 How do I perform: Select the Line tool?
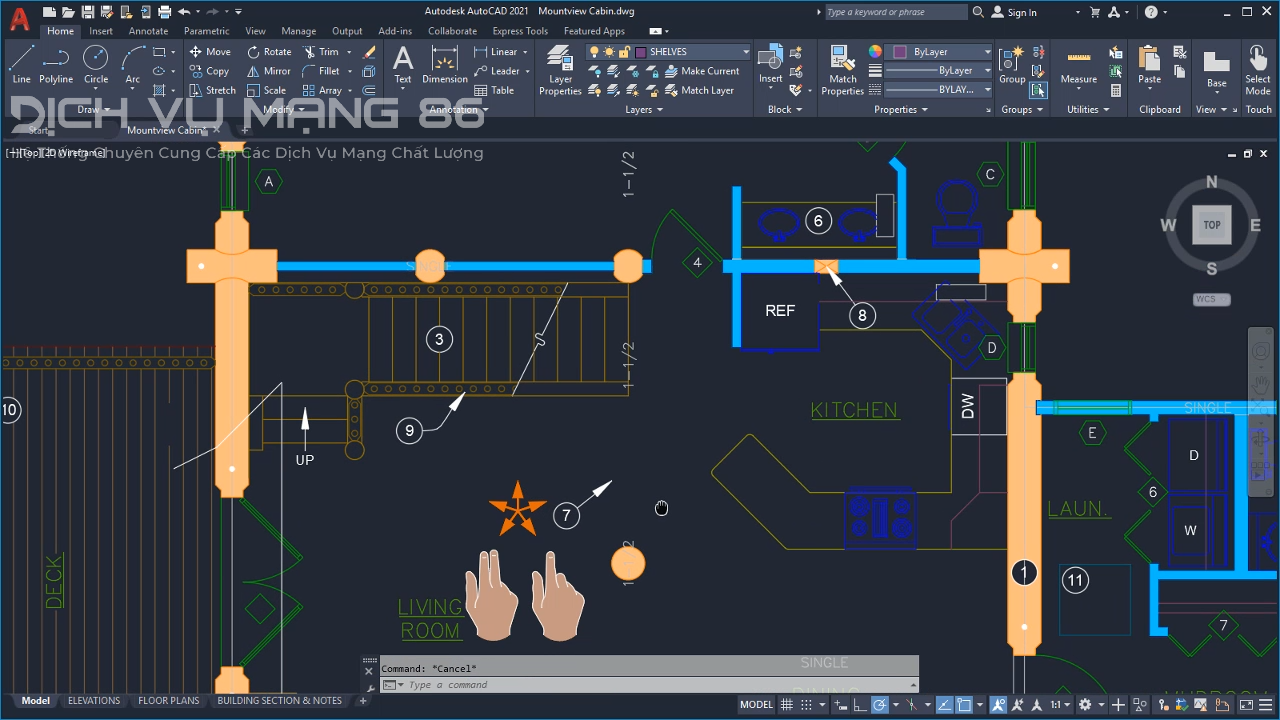coord(21,66)
